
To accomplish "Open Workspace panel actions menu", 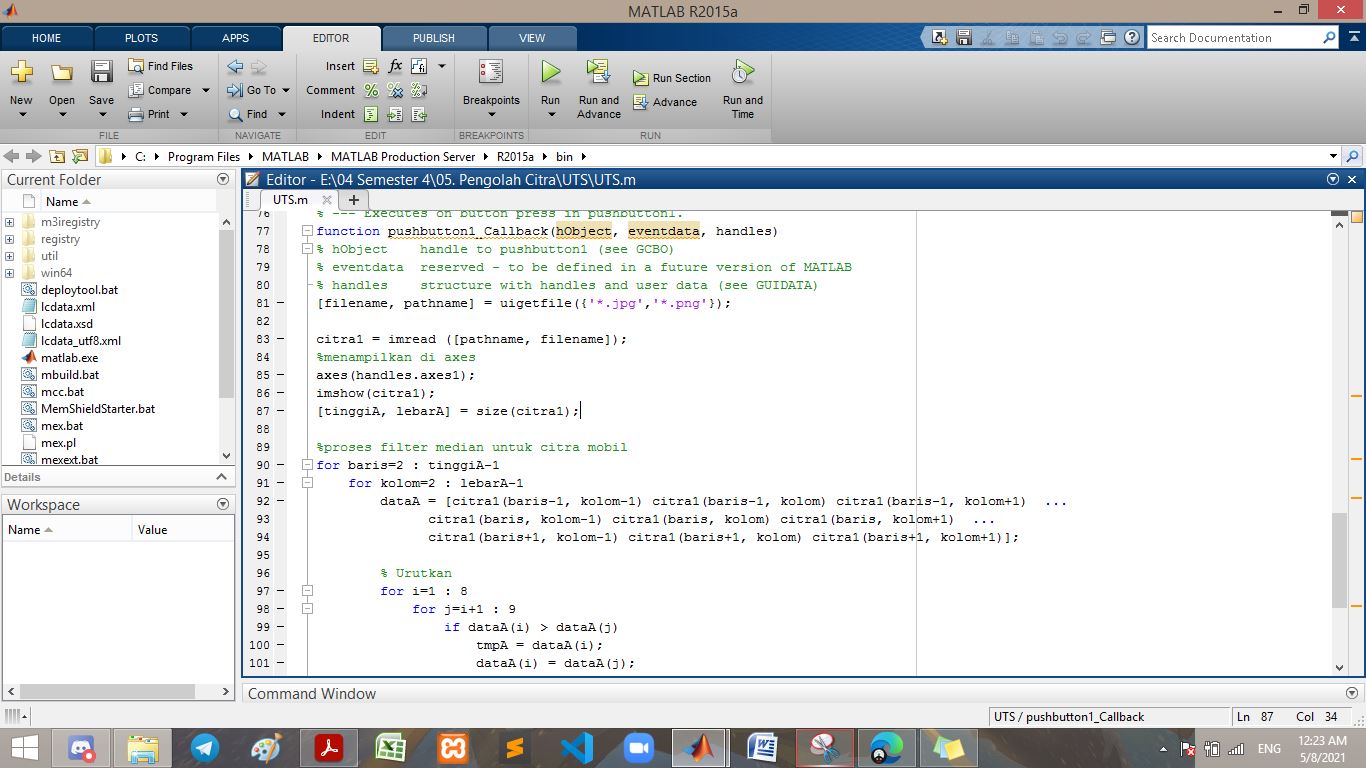I will click(223, 504).
